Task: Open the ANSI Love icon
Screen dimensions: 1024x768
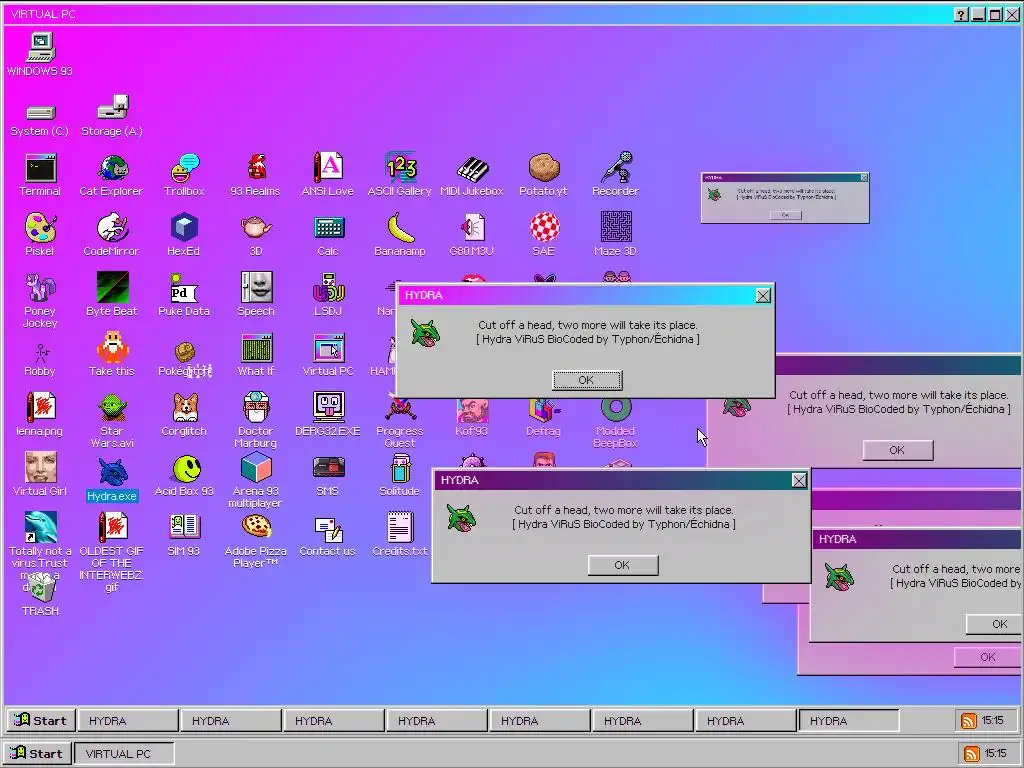Action: (x=328, y=168)
